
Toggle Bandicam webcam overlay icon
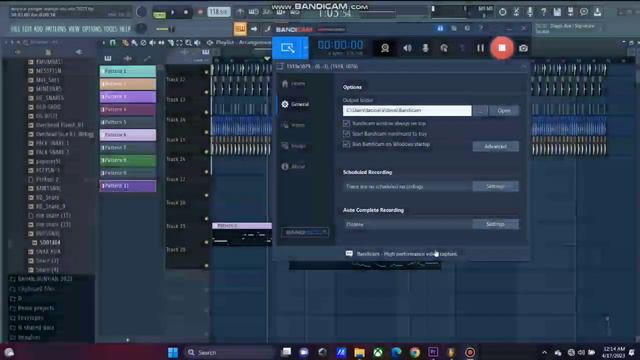coord(384,48)
